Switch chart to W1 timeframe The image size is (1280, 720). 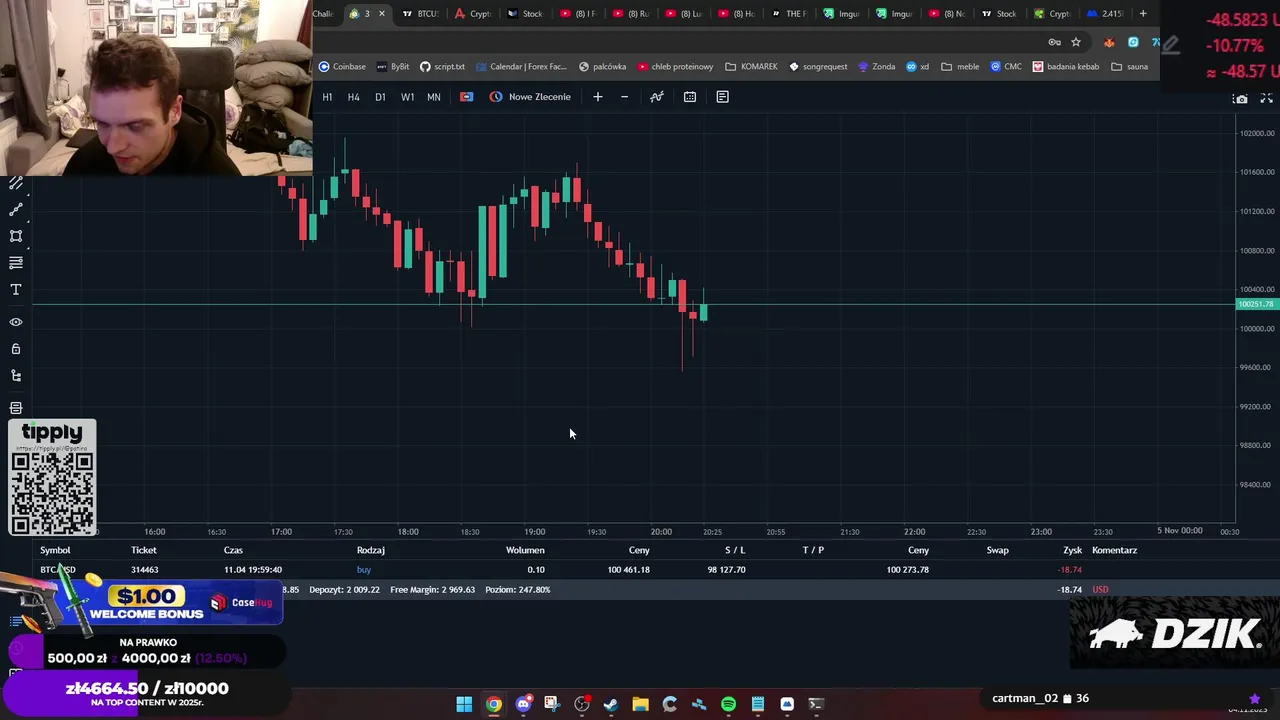click(407, 97)
